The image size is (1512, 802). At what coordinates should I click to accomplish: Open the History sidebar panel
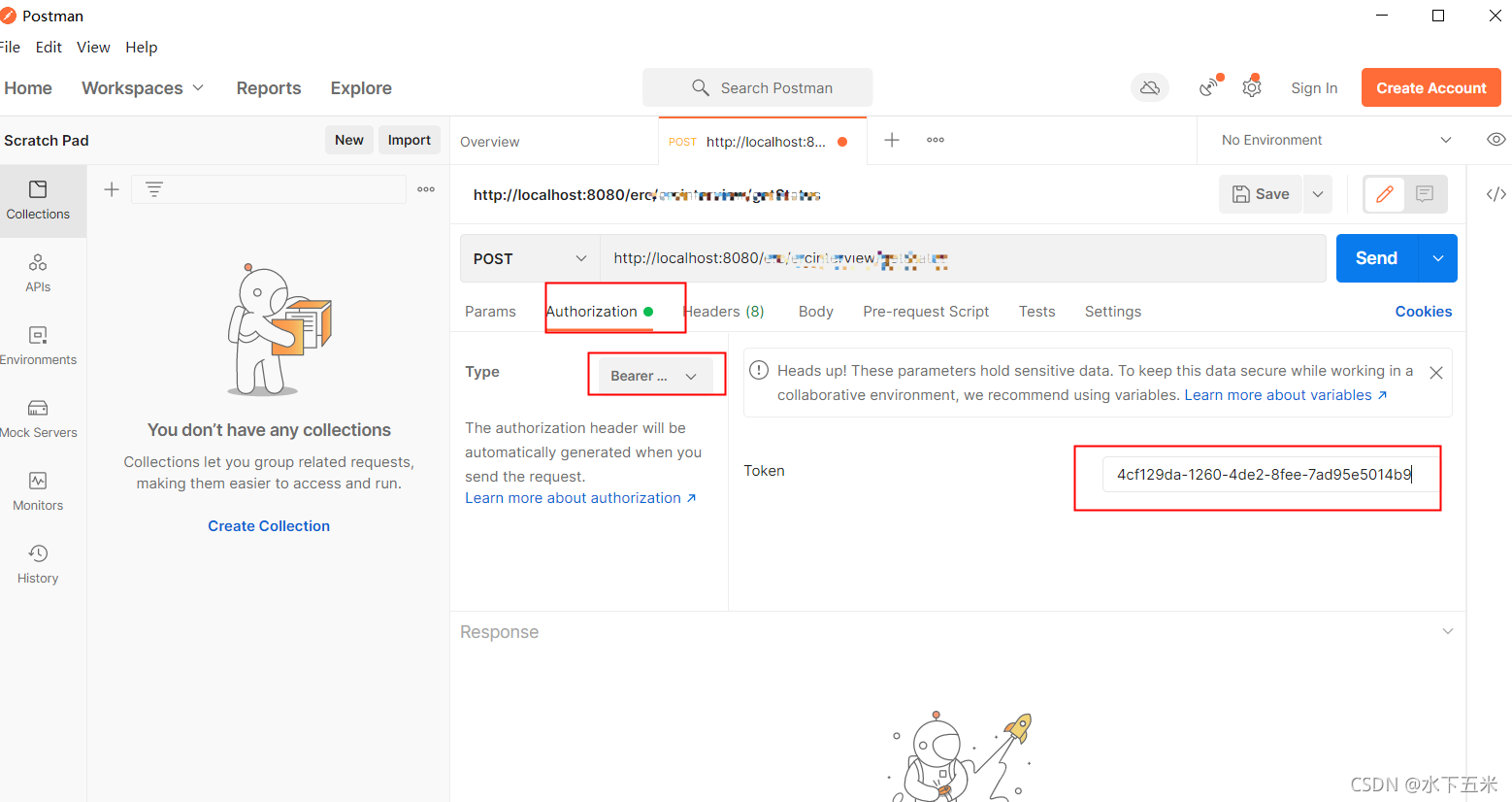pyautogui.click(x=38, y=564)
